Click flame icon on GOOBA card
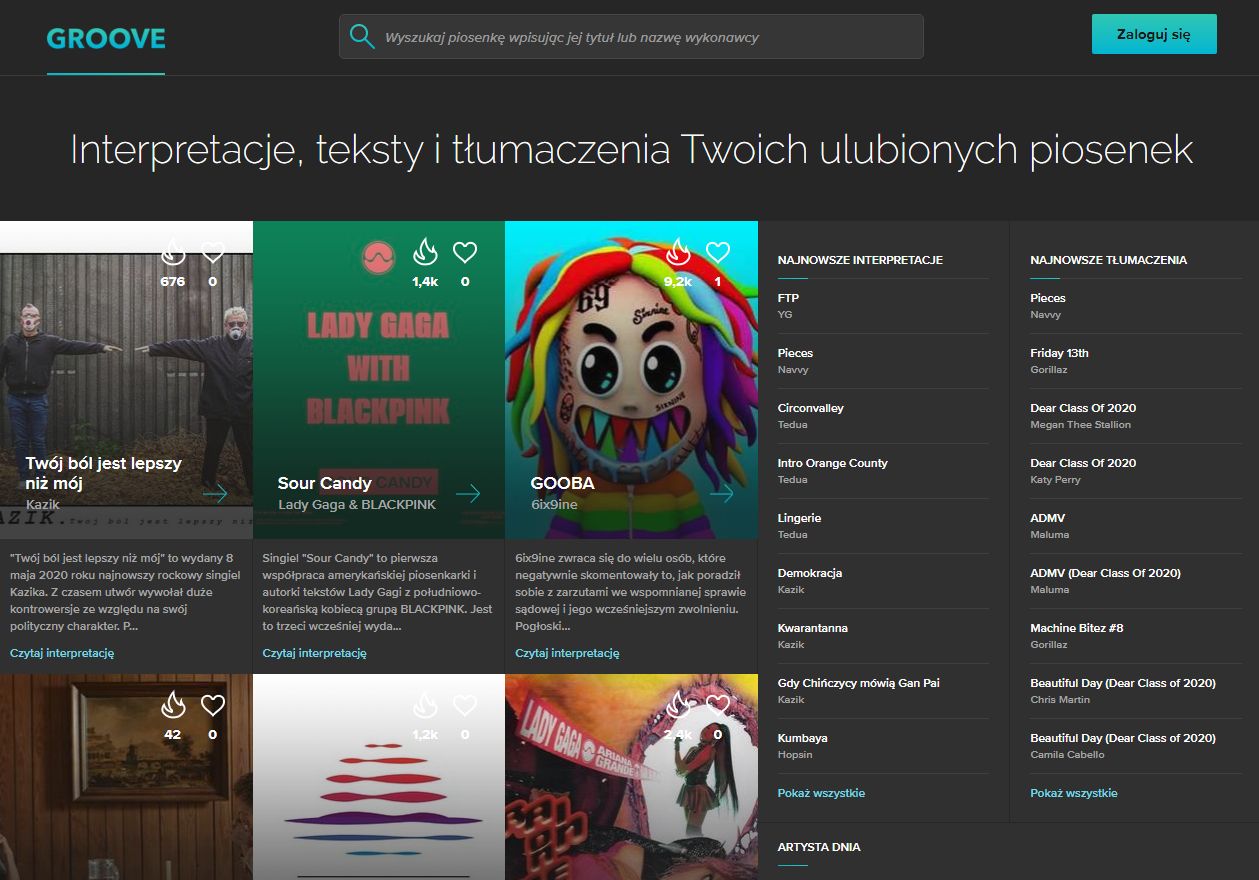 click(678, 252)
